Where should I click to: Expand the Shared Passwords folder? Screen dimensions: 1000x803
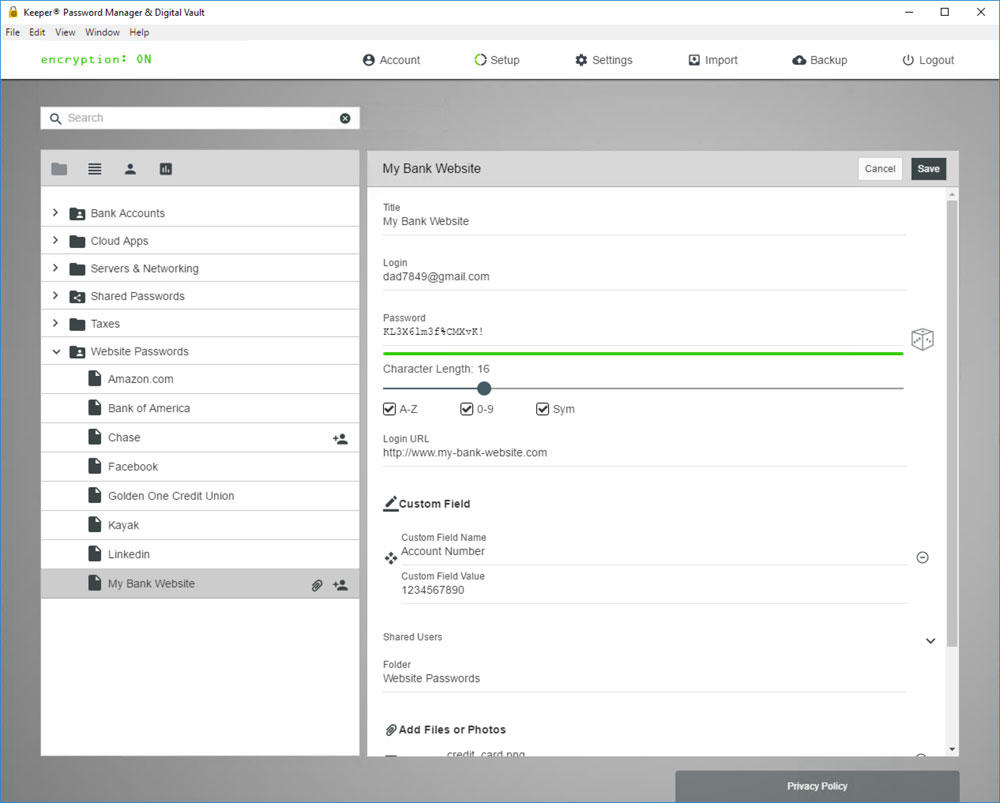55,295
